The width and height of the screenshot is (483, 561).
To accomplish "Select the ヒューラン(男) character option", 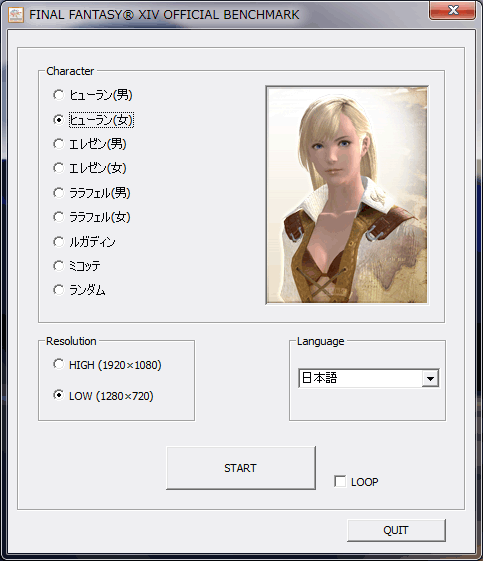I will pyautogui.click(x=58, y=95).
